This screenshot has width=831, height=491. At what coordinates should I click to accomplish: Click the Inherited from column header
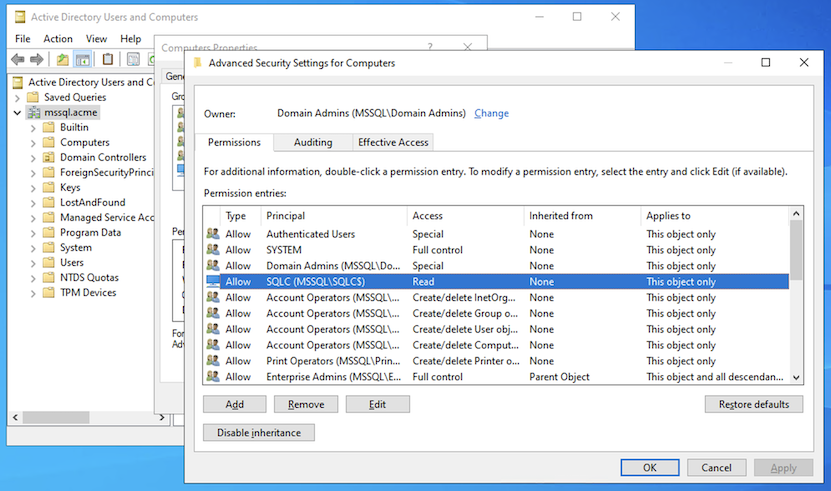[x=582, y=216]
